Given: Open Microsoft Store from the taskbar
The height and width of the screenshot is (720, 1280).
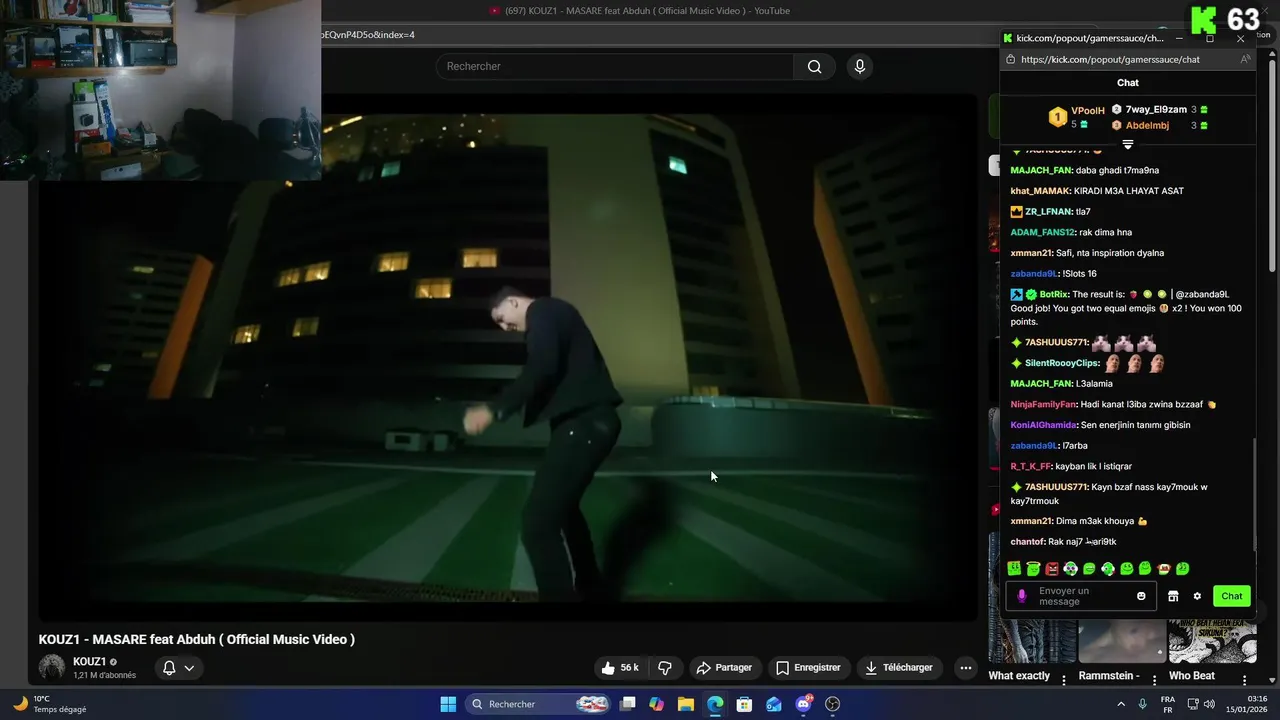Looking at the screenshot, I should [744, 704].
